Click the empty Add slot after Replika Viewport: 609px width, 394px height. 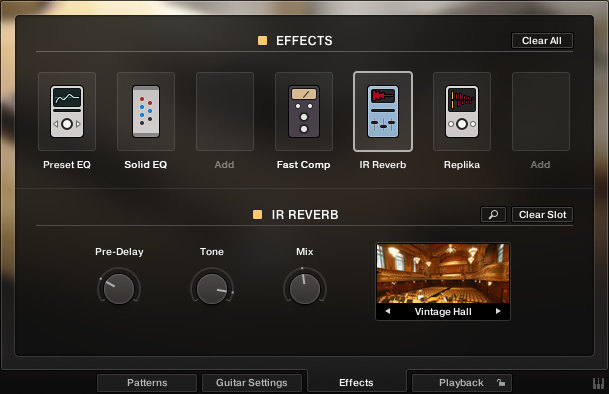[x=541, y=112]
